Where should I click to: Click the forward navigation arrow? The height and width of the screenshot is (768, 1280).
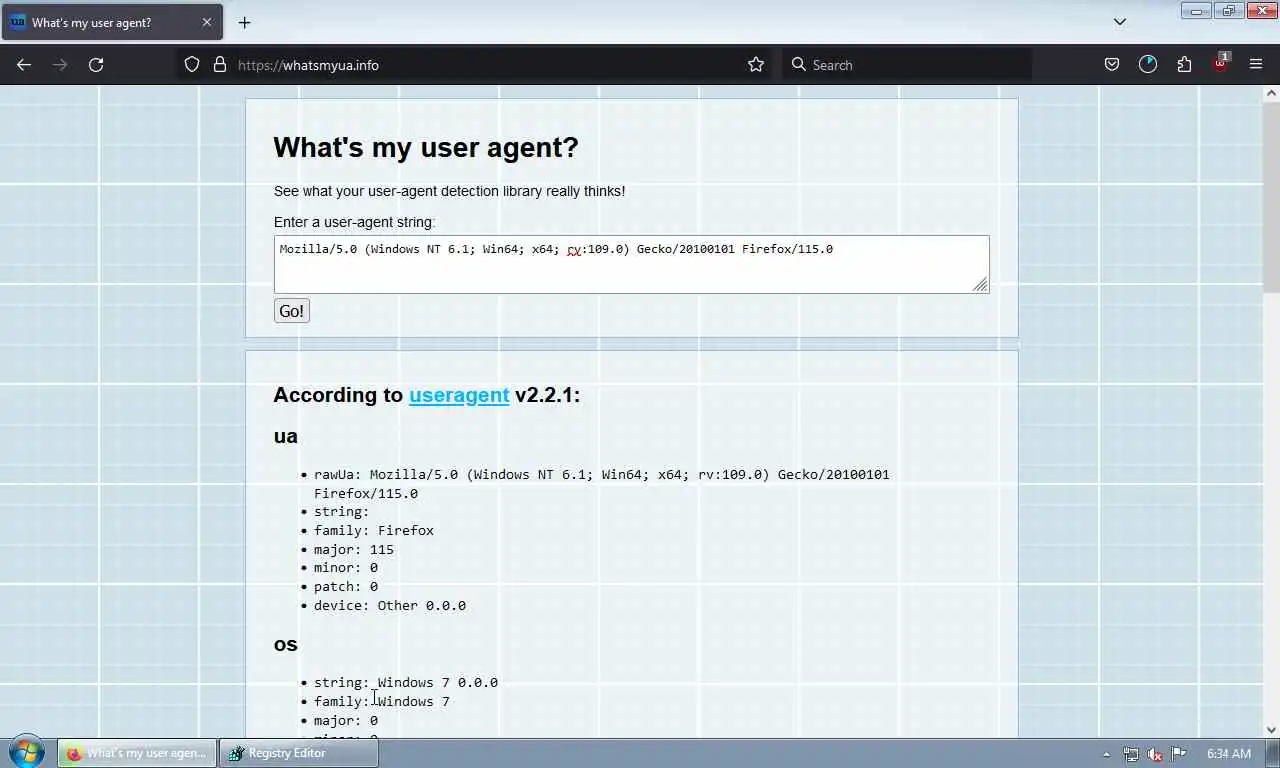[60, 65]
